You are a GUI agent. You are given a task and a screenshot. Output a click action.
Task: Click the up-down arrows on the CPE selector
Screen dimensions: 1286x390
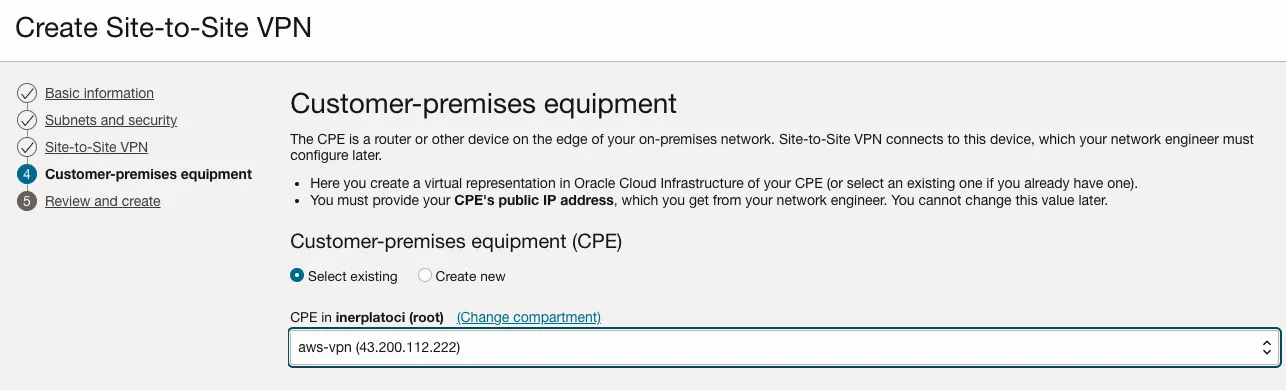coord(1266,348)
